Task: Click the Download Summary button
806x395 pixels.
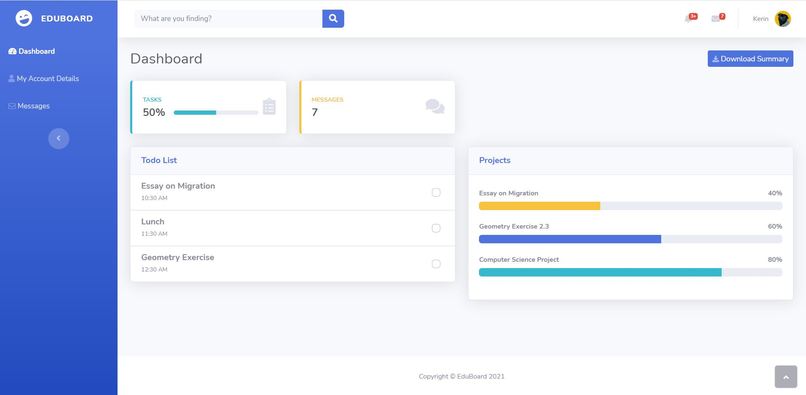Action: [750, 59]
